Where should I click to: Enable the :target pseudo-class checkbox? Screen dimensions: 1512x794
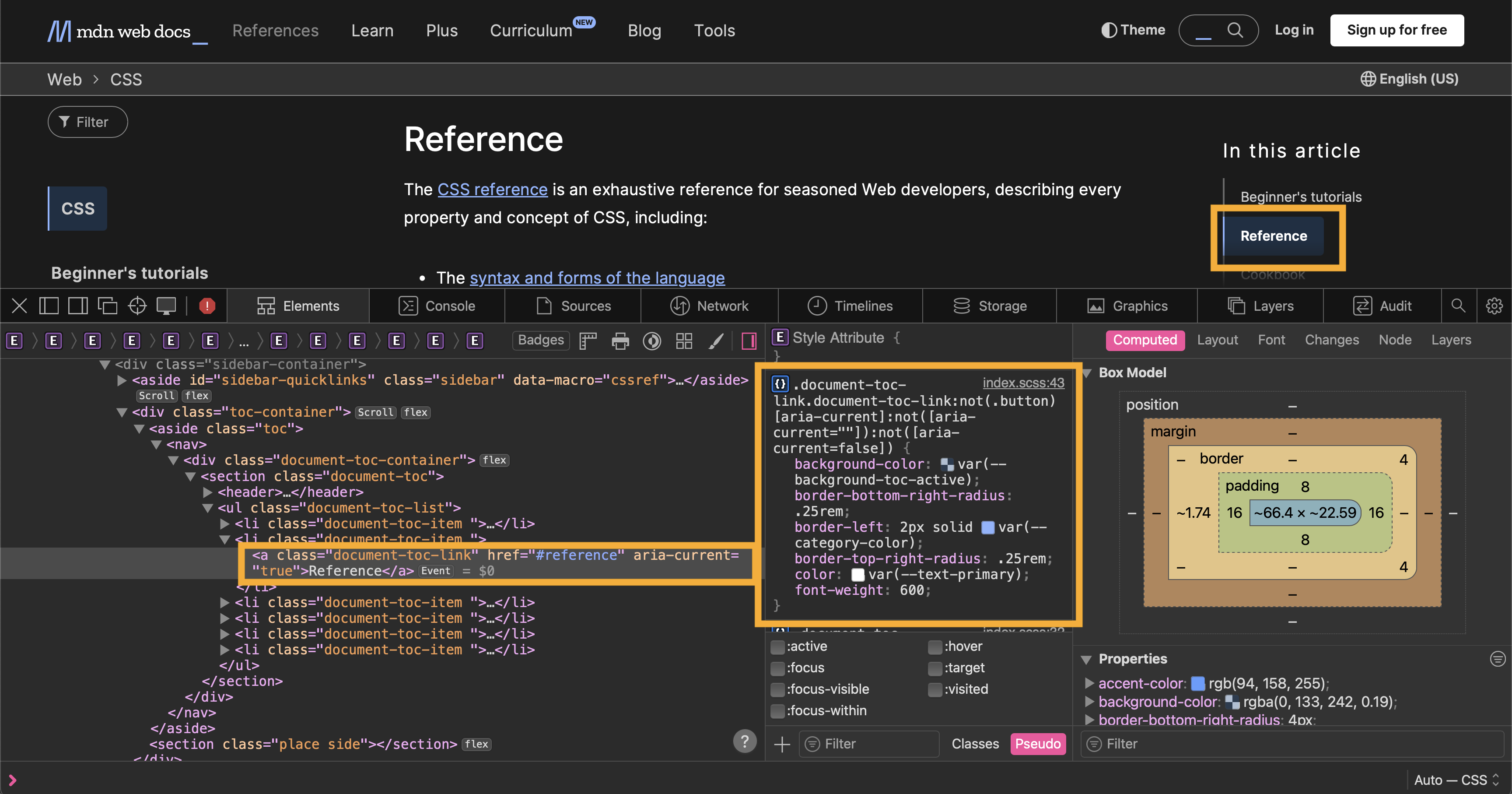(x=935, y=668)
